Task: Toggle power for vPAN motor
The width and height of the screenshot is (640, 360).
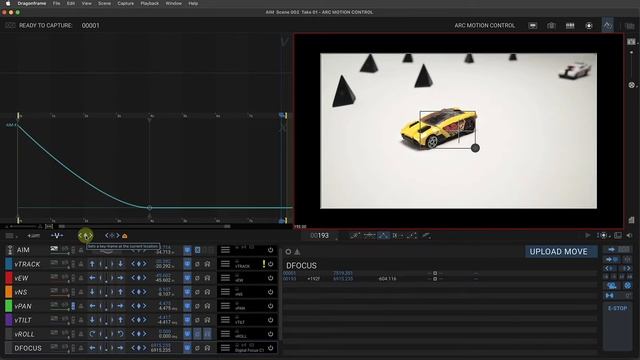Action: coord(270,306)
